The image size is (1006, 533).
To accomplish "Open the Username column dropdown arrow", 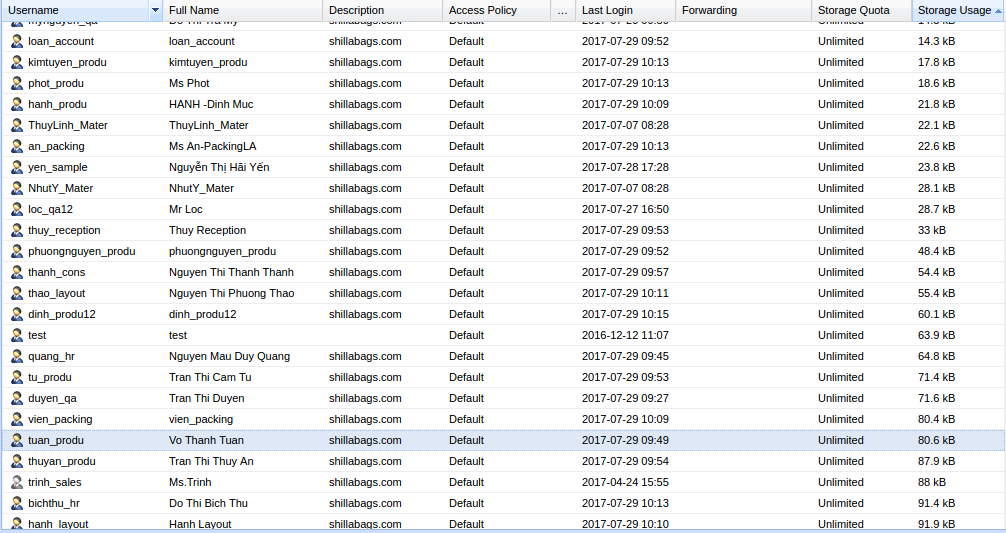I will tap(155, 10).
